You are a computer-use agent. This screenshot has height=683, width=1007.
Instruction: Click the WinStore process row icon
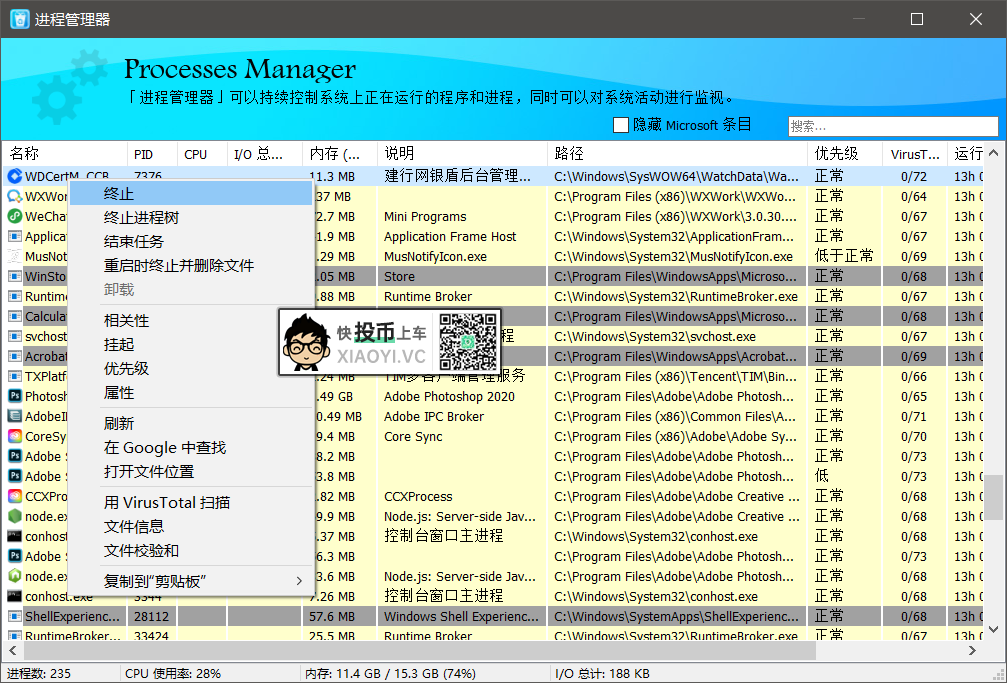coord(14,276)
